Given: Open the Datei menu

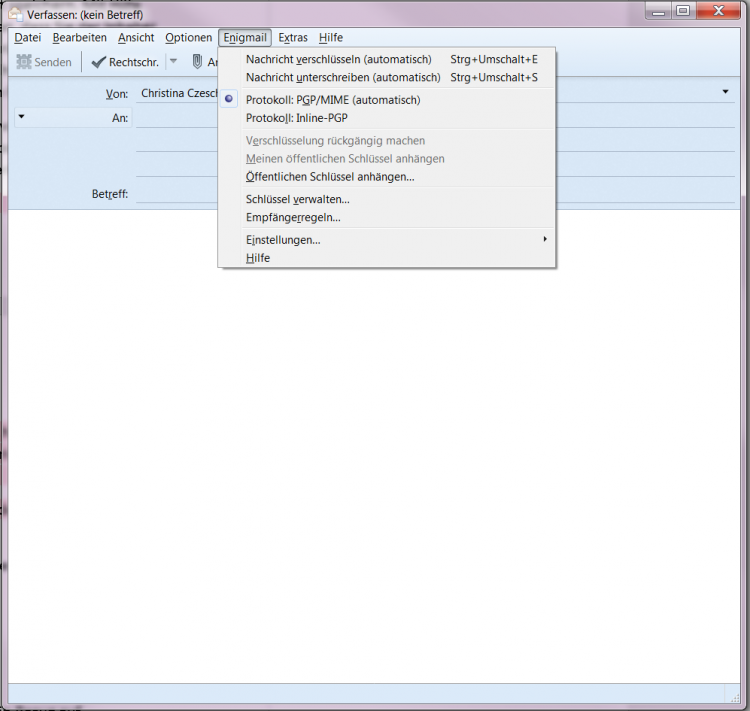Looking at the screenshot, I should coord(27,38).
